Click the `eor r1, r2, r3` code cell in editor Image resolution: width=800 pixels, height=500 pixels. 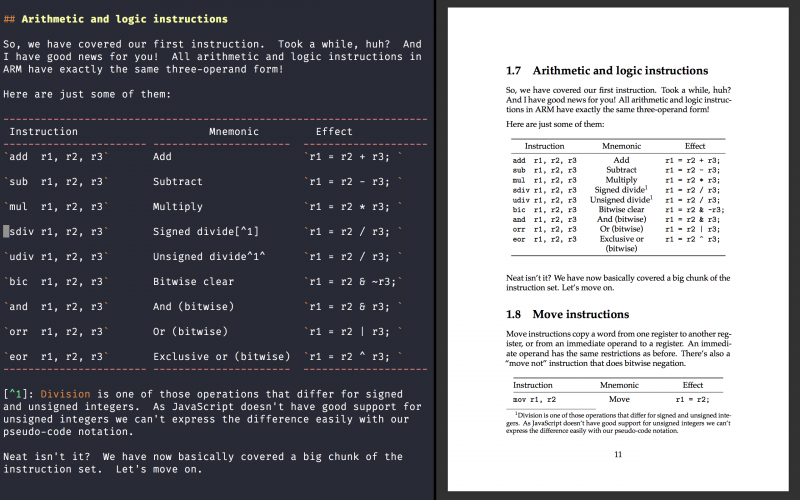56,357
